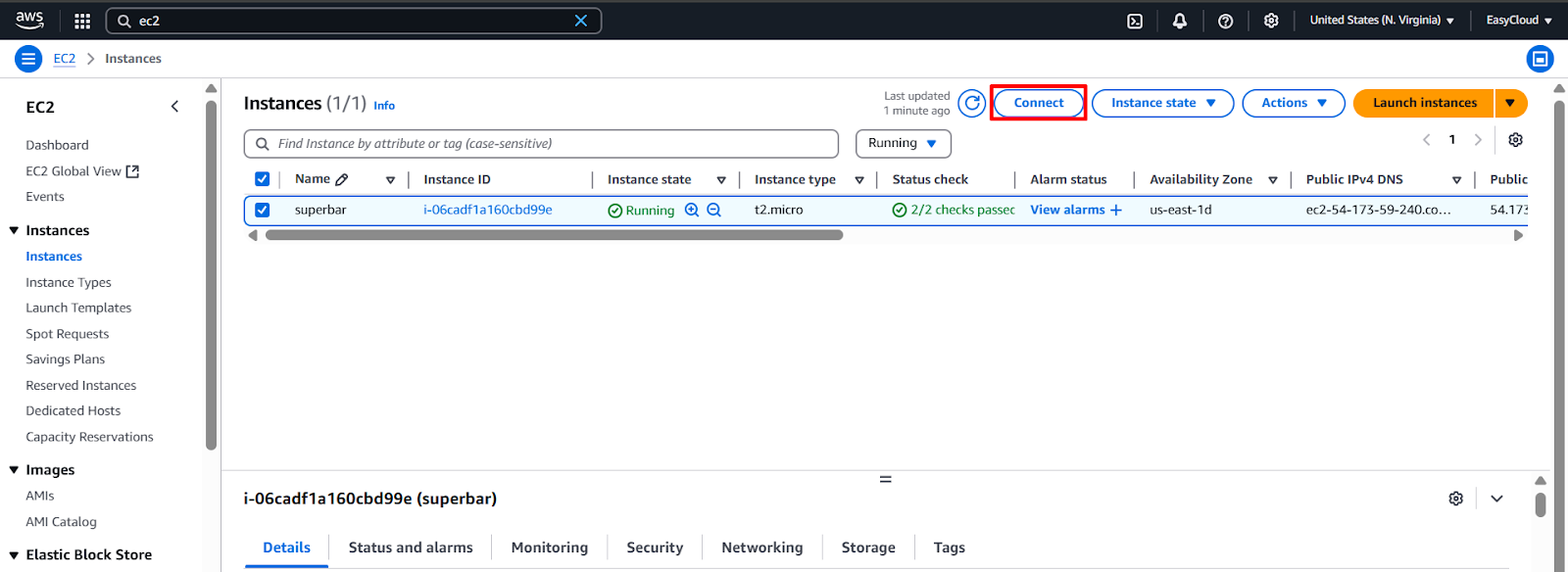Open the help question mark icon
Screen dimensions: 1568x572
[x=1225, y=21]
